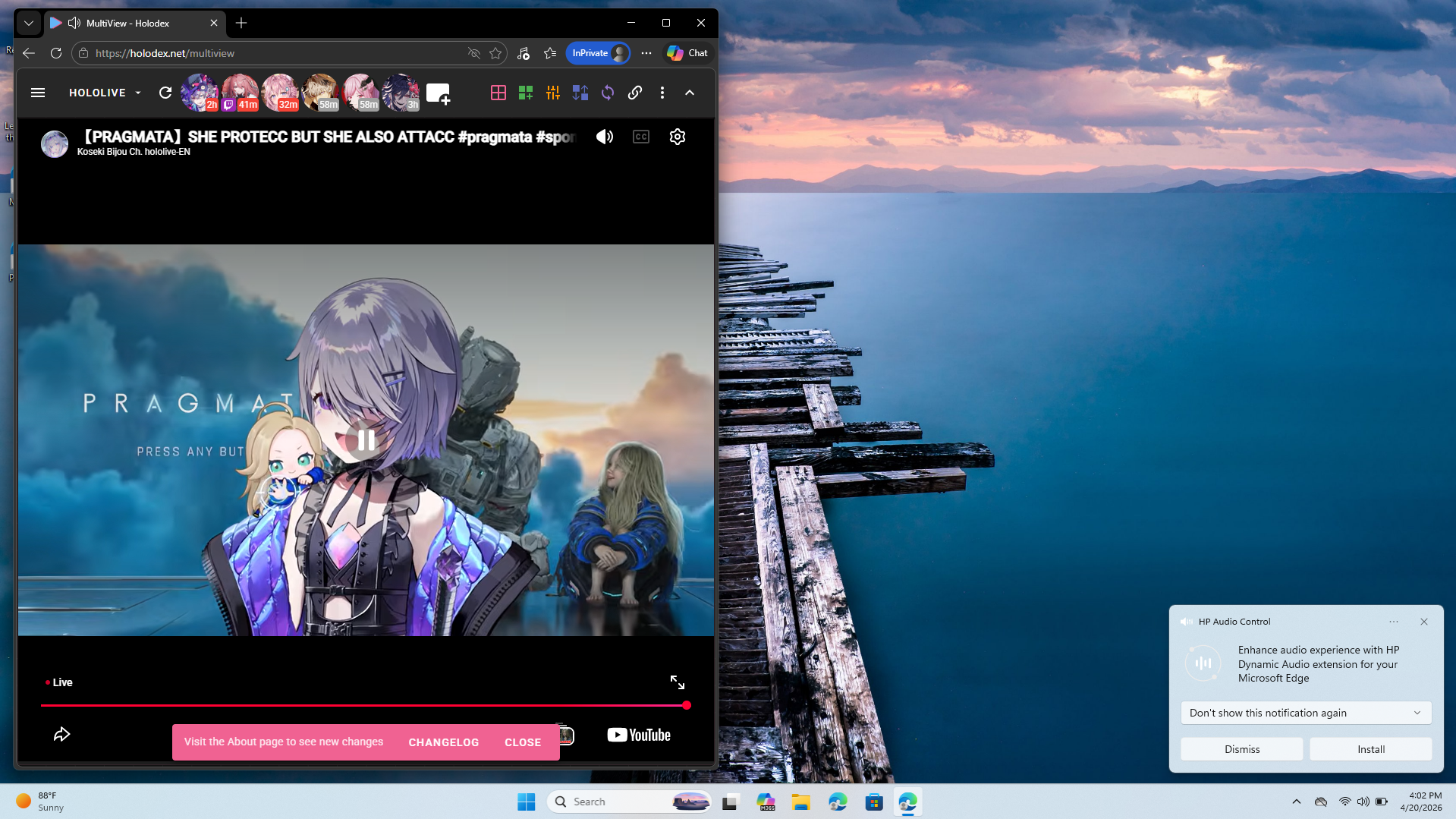Select the first upcoming avatar marked 58m
Viewport: 1456px width, 819px height.
[320, 93]
